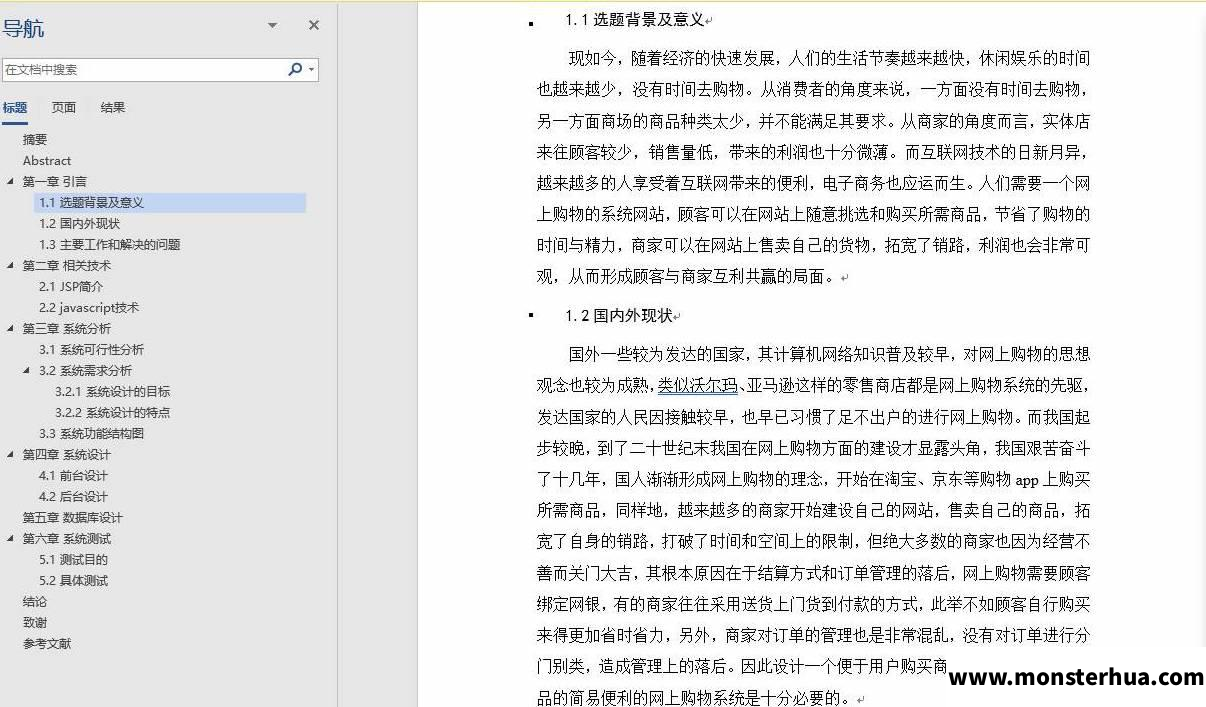Switch to the 结果 tab
The width and height of the screenshot is (1206, 707).
point(113,108)
